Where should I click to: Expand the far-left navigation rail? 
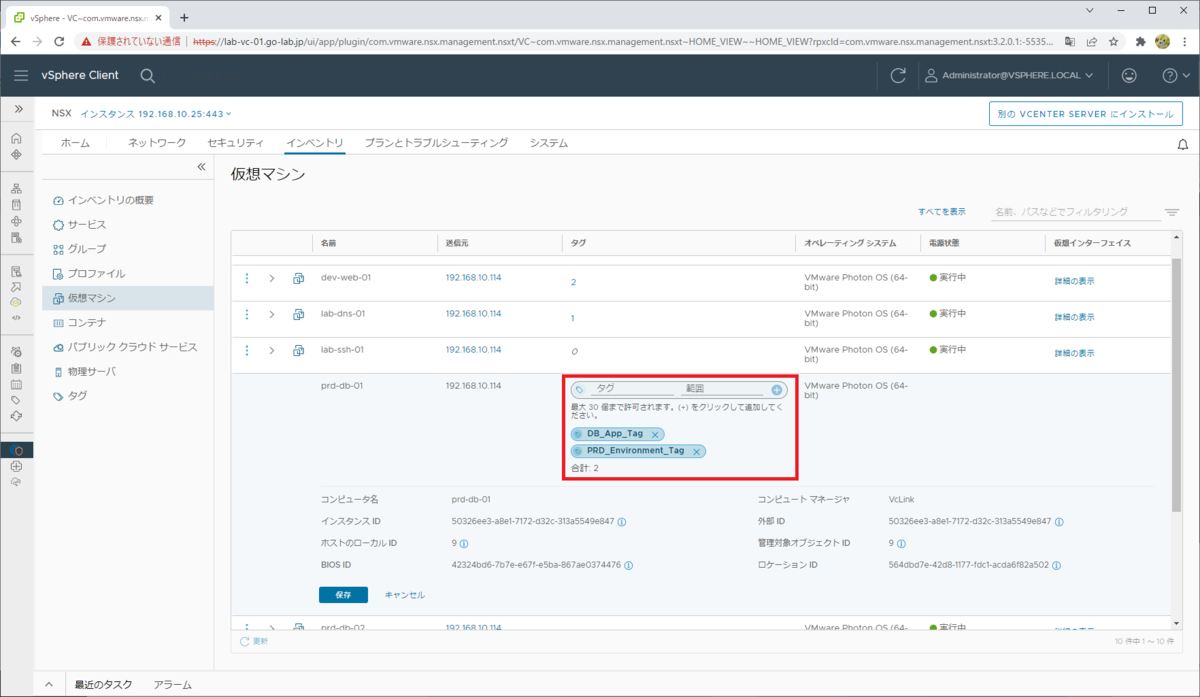(x=17, y=109)
